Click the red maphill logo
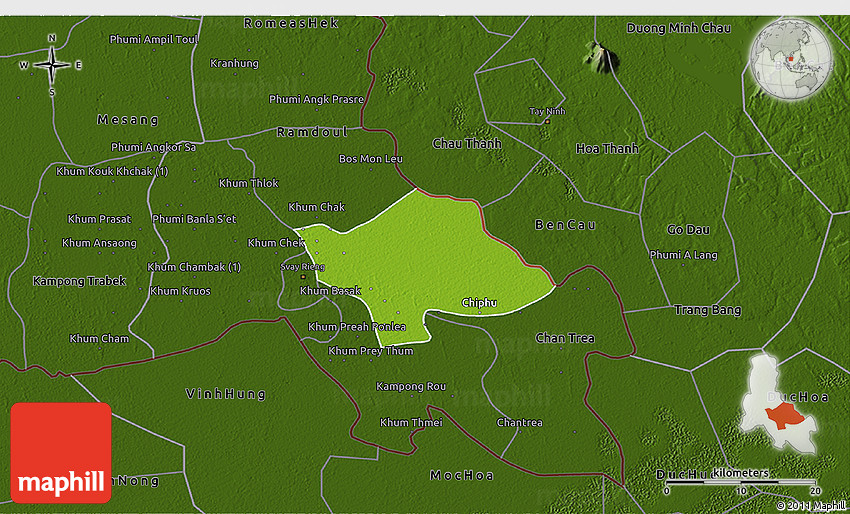The image size is (850, 514). point(61,452)
